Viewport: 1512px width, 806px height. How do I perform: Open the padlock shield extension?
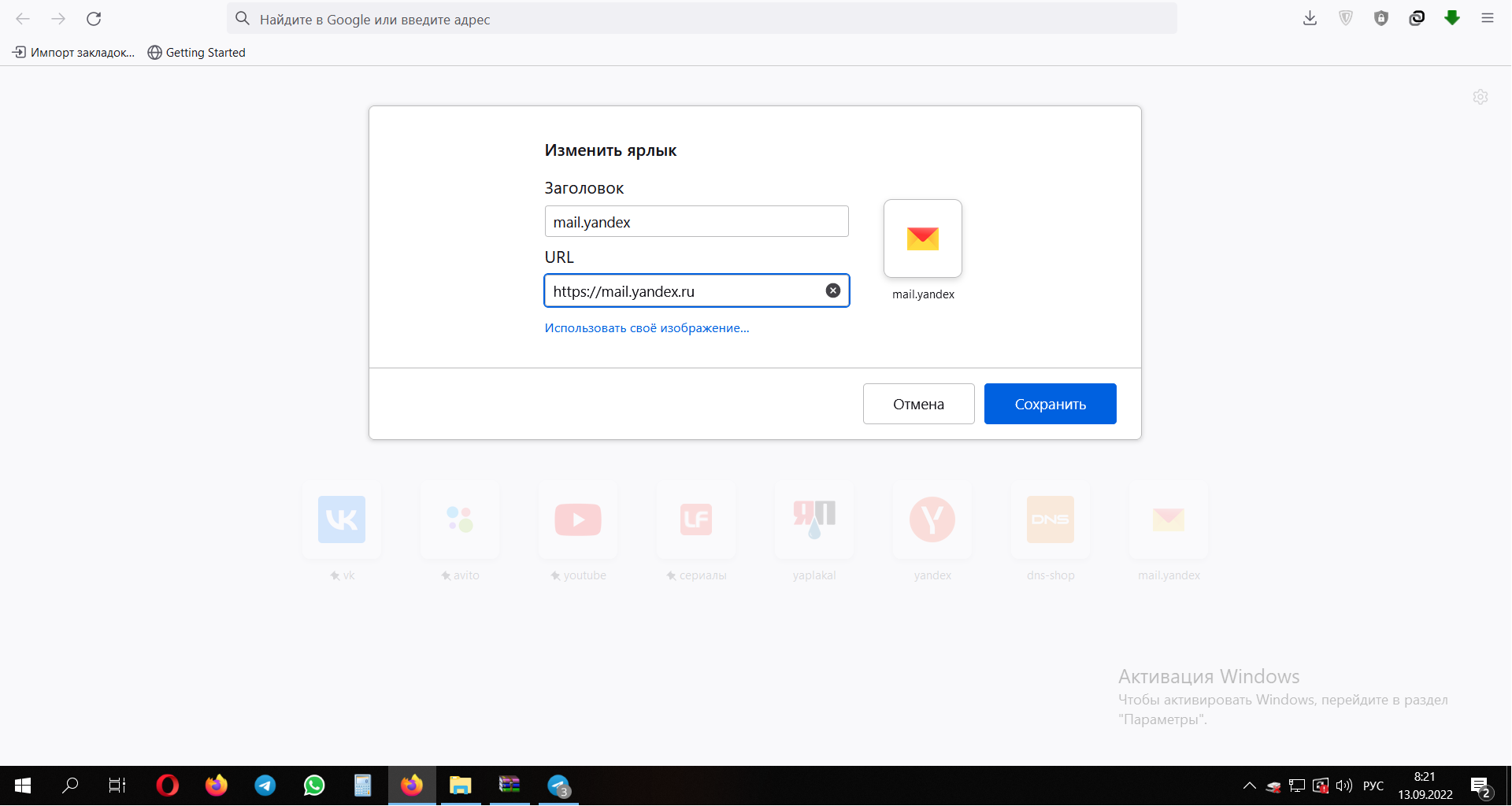click(1381, 18)
